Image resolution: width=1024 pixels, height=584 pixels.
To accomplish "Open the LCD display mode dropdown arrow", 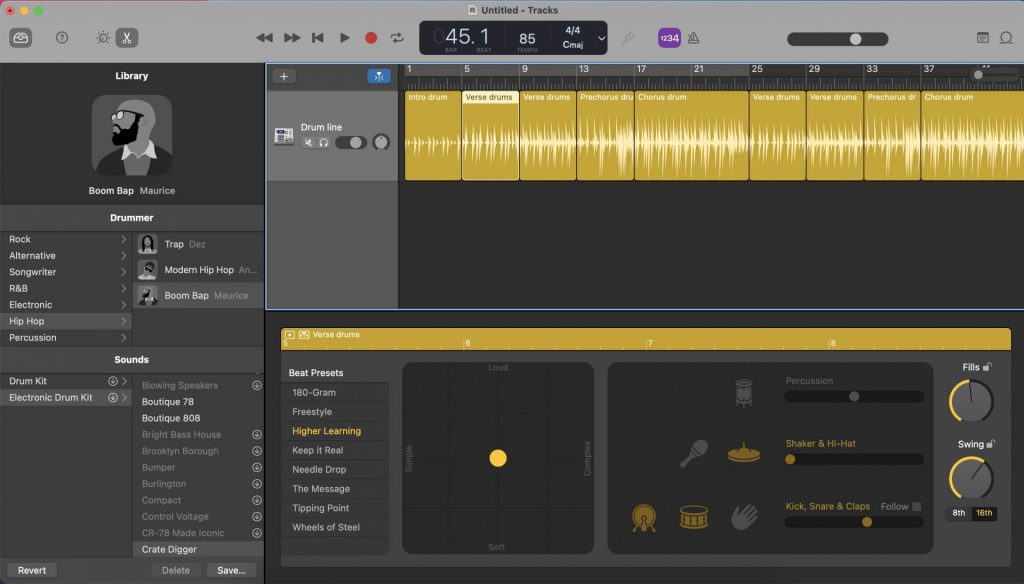I will point(601,38).
